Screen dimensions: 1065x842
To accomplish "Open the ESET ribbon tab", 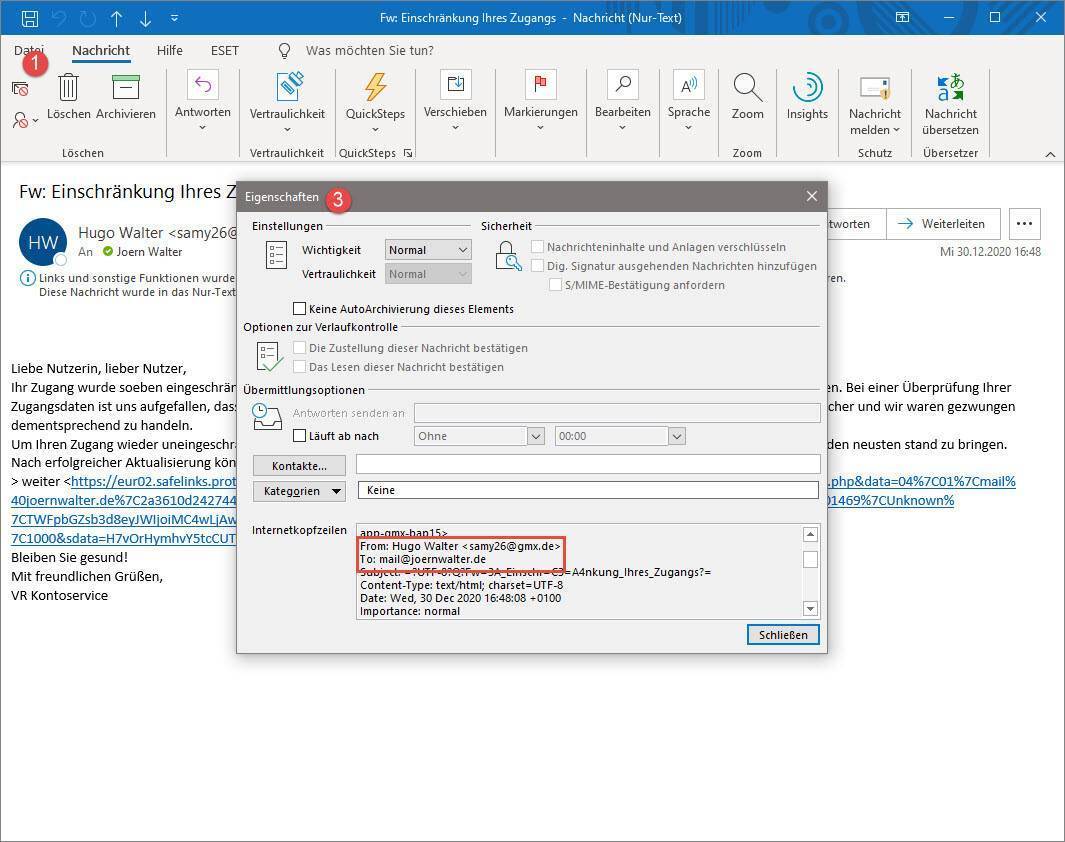I will (x=224, y=50).
